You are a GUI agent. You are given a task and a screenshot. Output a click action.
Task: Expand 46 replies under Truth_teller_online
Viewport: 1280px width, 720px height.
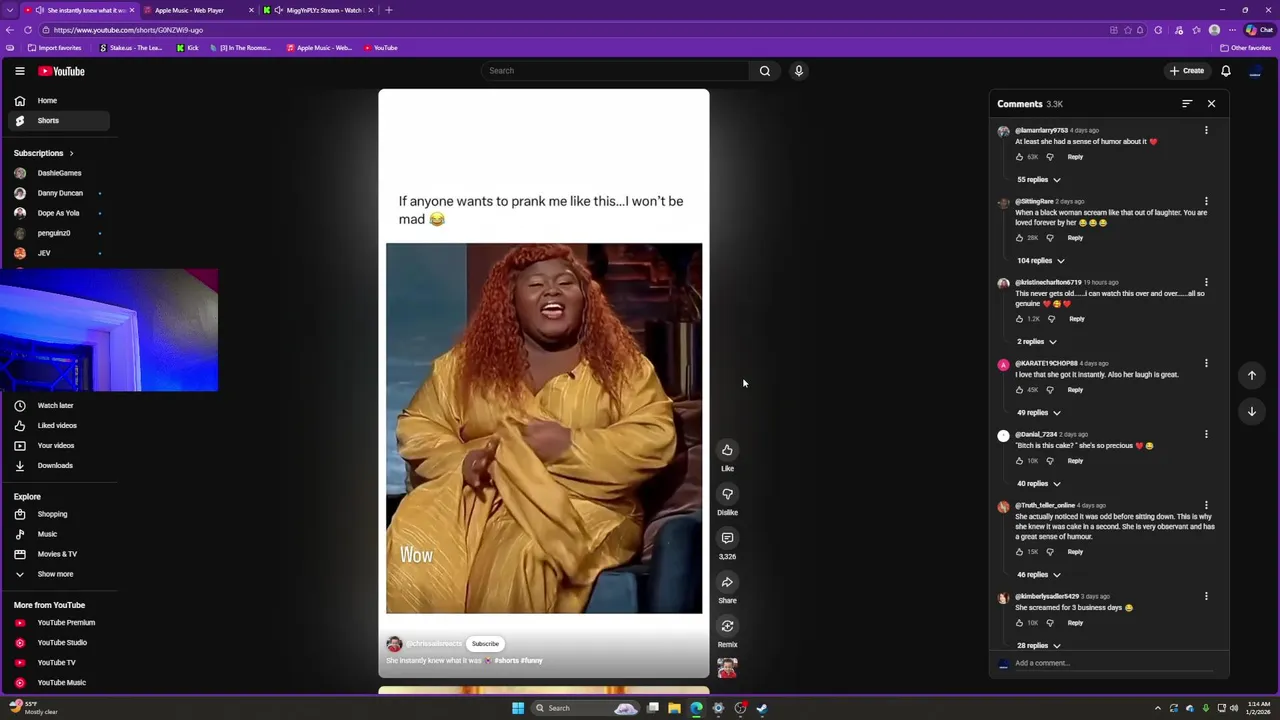tap(1038, 575)
